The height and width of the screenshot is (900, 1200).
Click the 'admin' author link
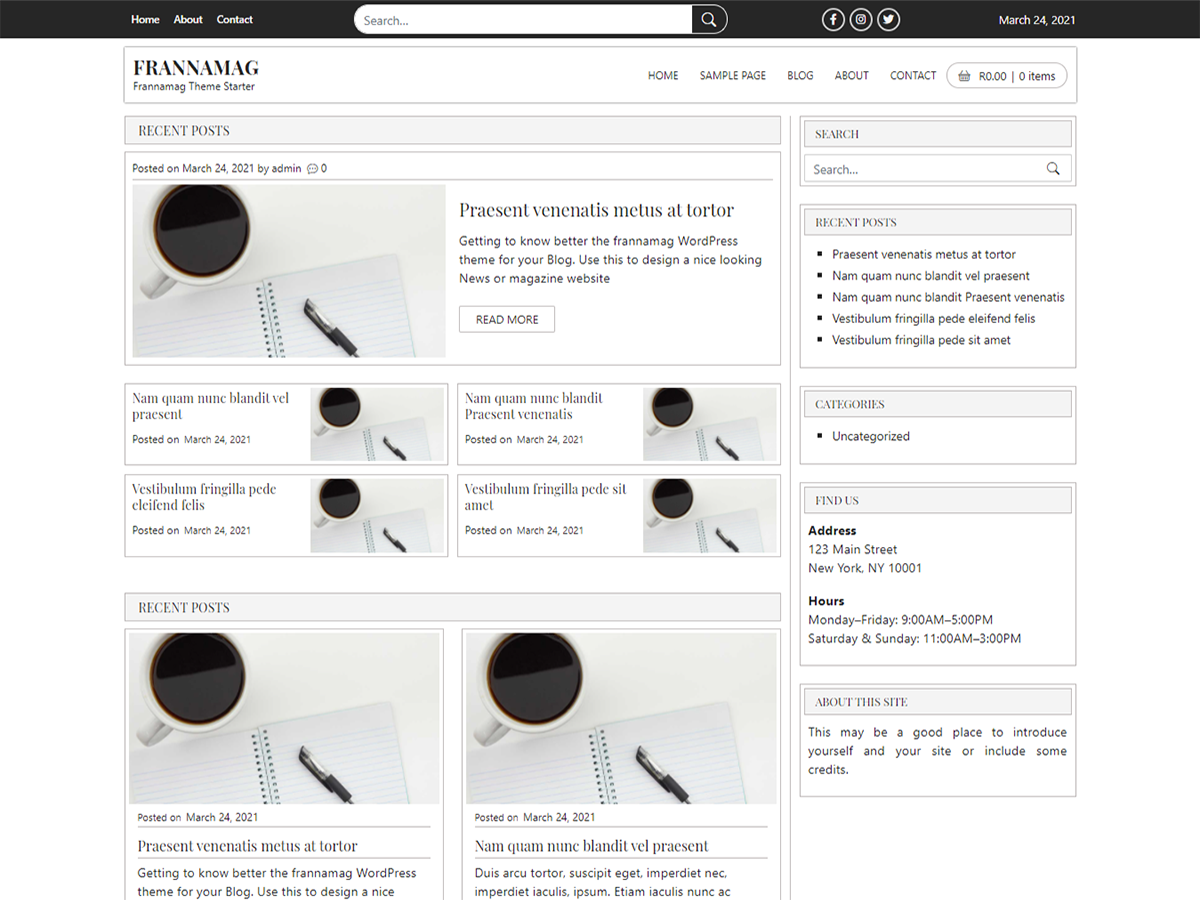click(x=286, y=168)
